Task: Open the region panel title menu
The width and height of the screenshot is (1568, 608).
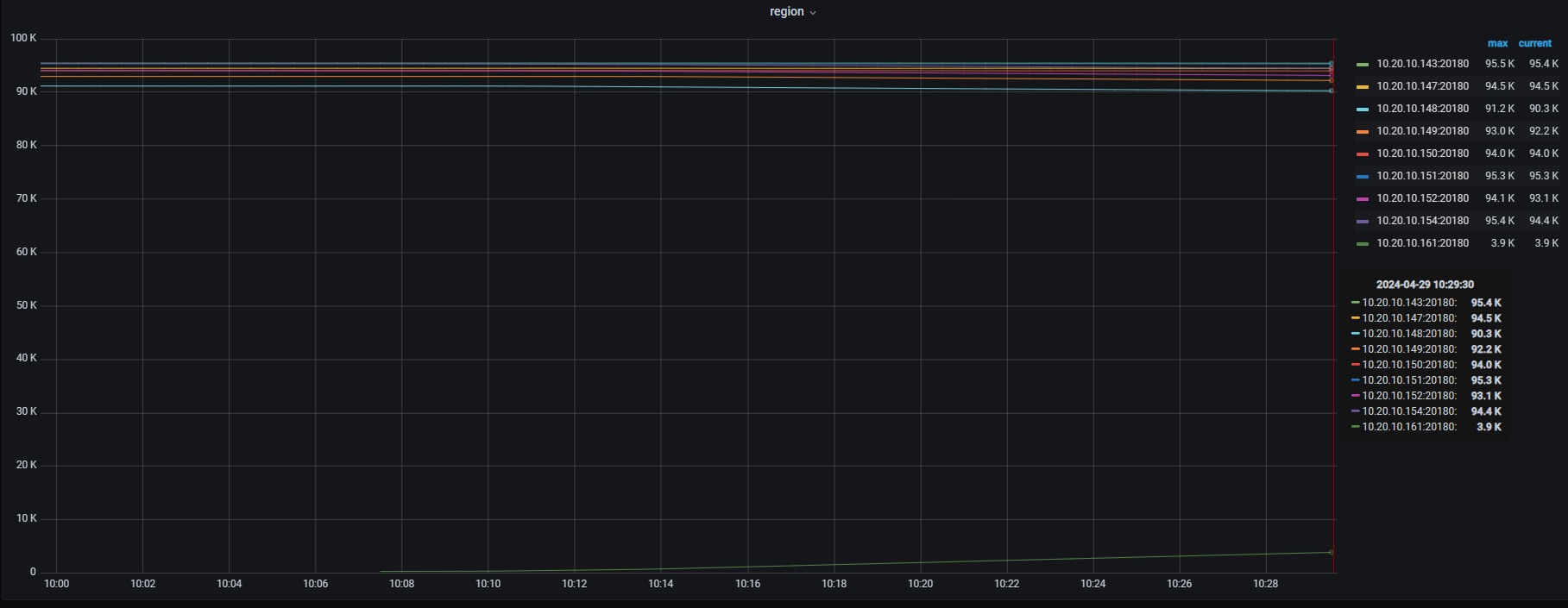Action: tap(786, 12)
